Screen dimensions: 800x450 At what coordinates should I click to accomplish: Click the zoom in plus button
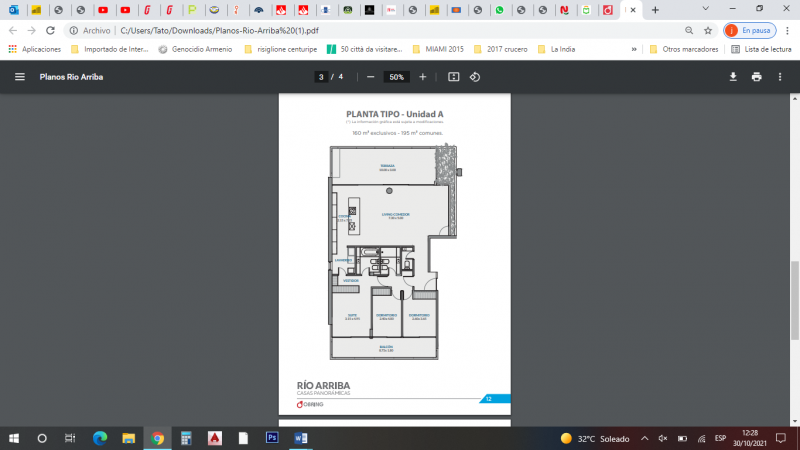[x=423, y=77]
